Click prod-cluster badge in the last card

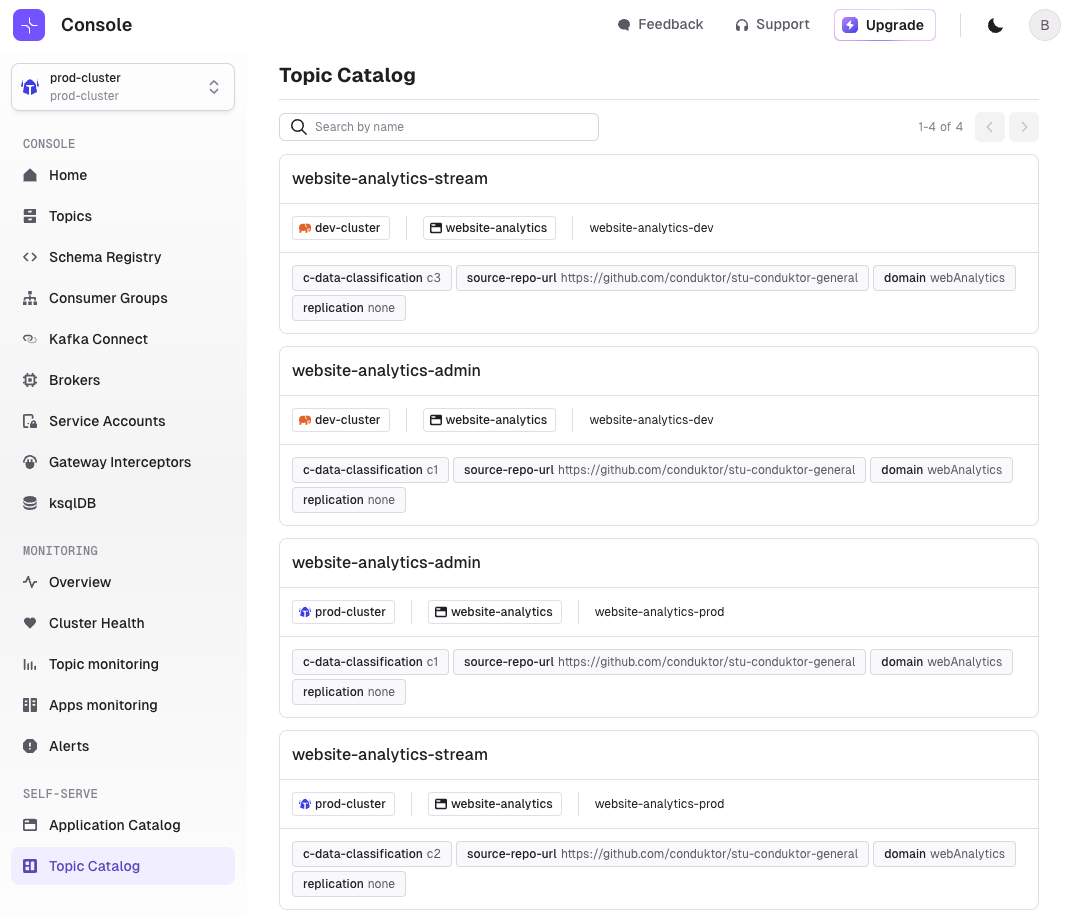click(343, 804)
